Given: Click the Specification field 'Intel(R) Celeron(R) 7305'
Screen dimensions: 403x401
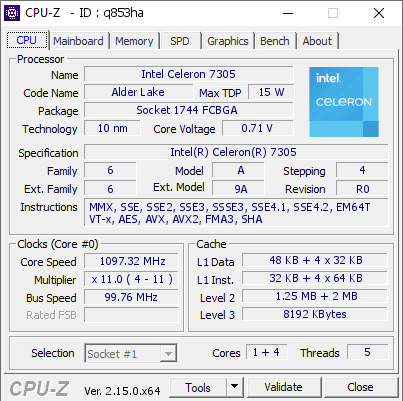Looking at the screenshot, I should (x=236, y=152).
